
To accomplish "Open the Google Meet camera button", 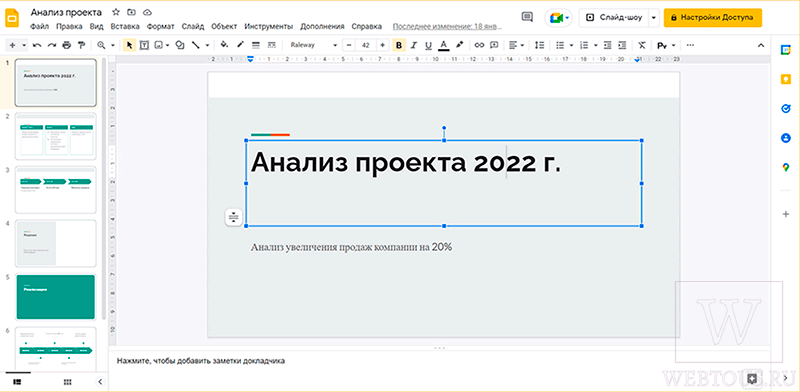I will 559,17.
